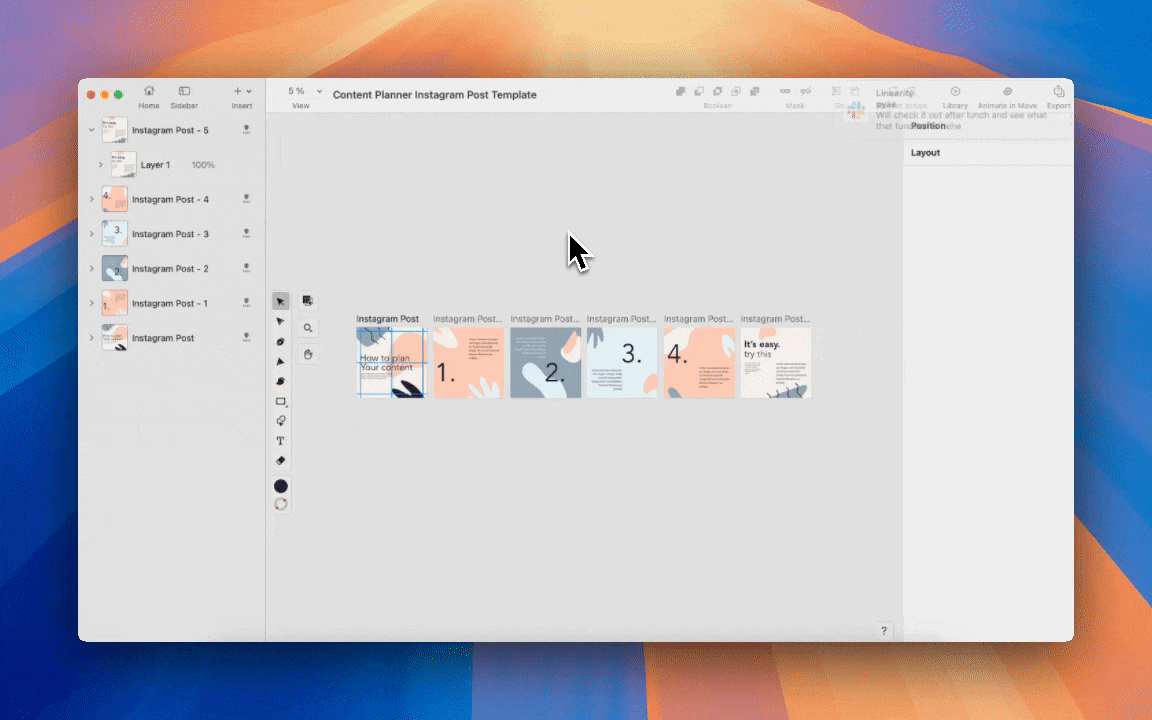The image size is (1152, 720).
Task: Click the icon right of Instagram Post - 3
Action: [x=246, y=233]
